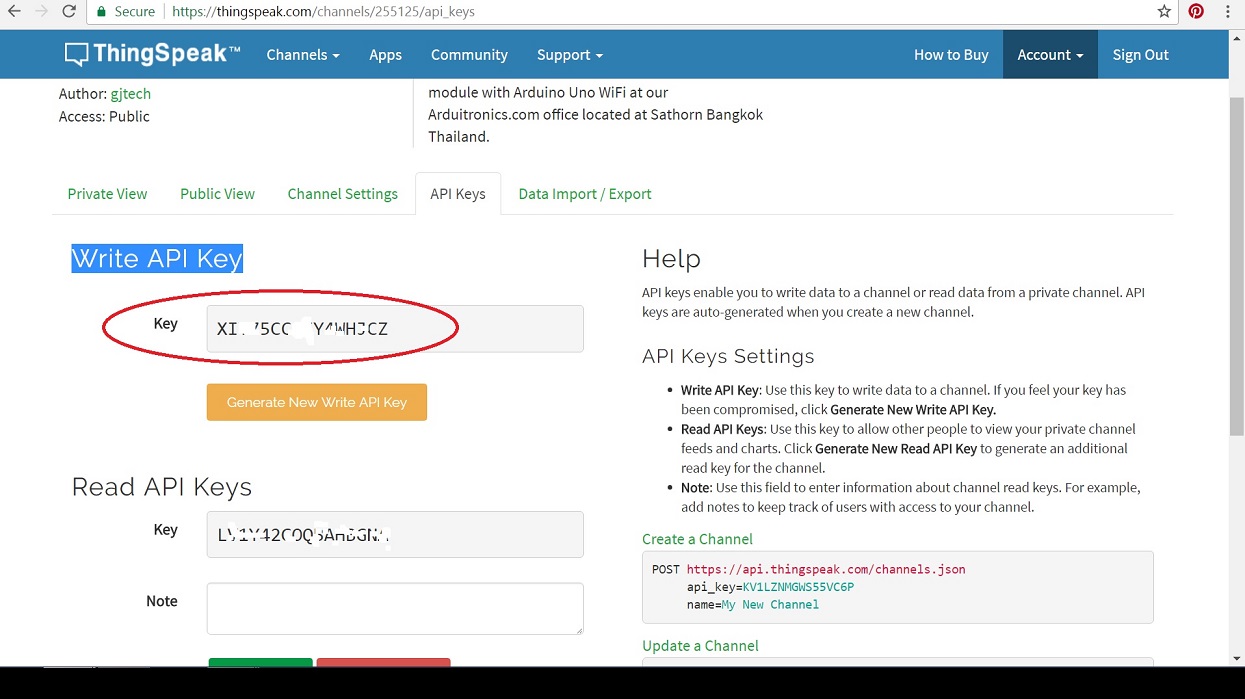
Task: Click the secure padlock icon
Action: click(x=101, y=12)
